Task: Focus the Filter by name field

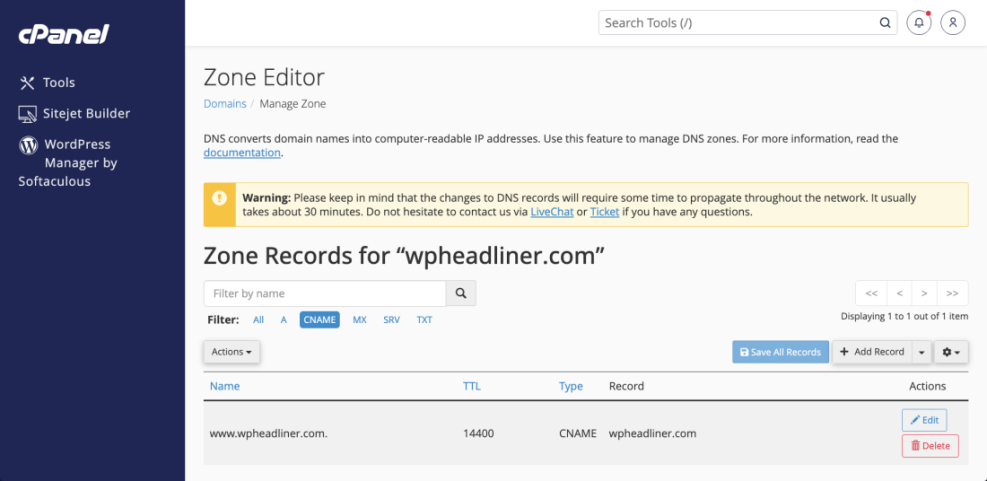Action: pos(325,293)
